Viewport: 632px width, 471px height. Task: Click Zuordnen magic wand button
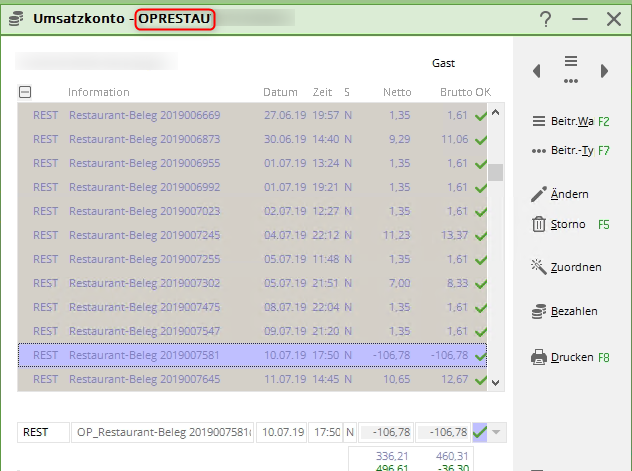tap(566, 267)
